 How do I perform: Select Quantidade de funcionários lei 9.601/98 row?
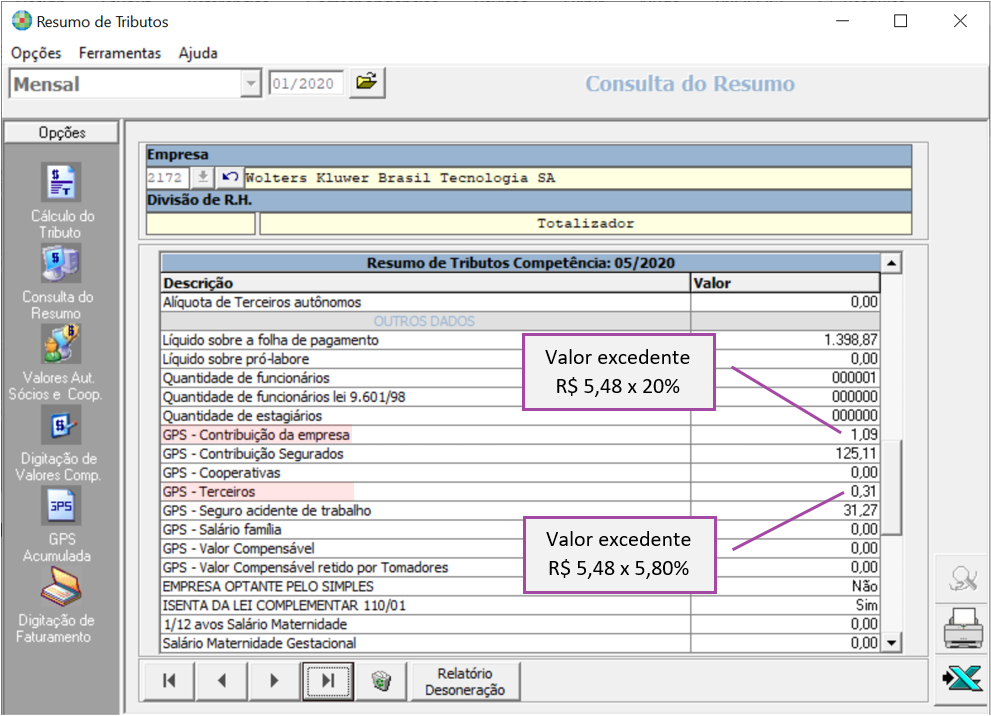[x=520, y=397]
